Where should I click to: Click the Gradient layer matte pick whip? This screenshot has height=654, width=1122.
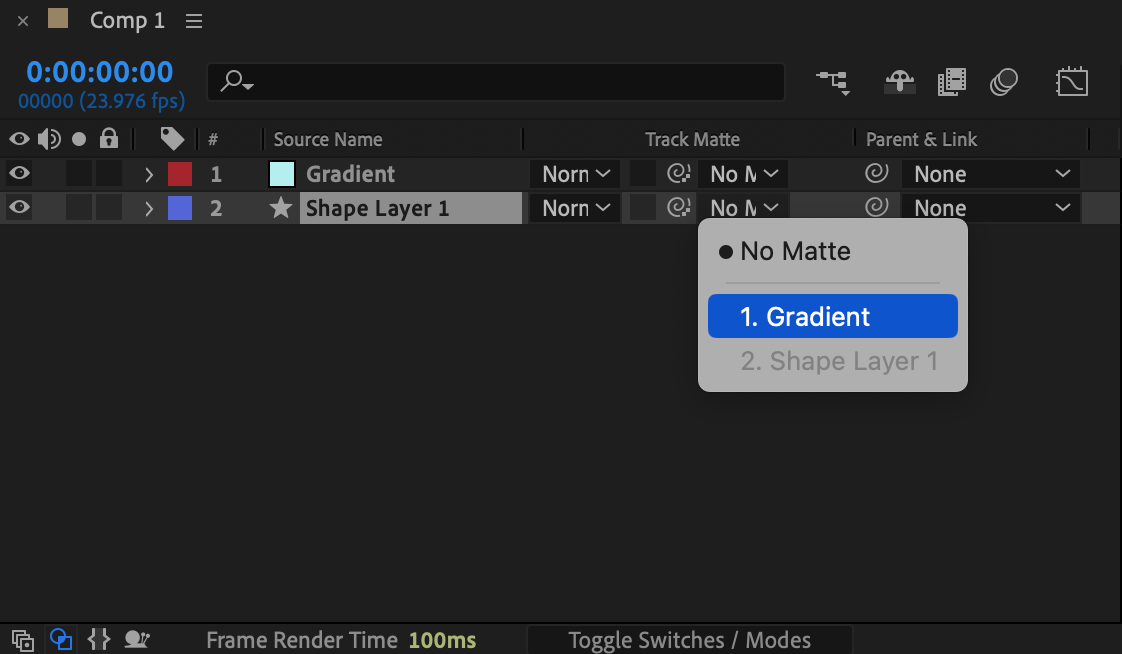click(679, 174)
